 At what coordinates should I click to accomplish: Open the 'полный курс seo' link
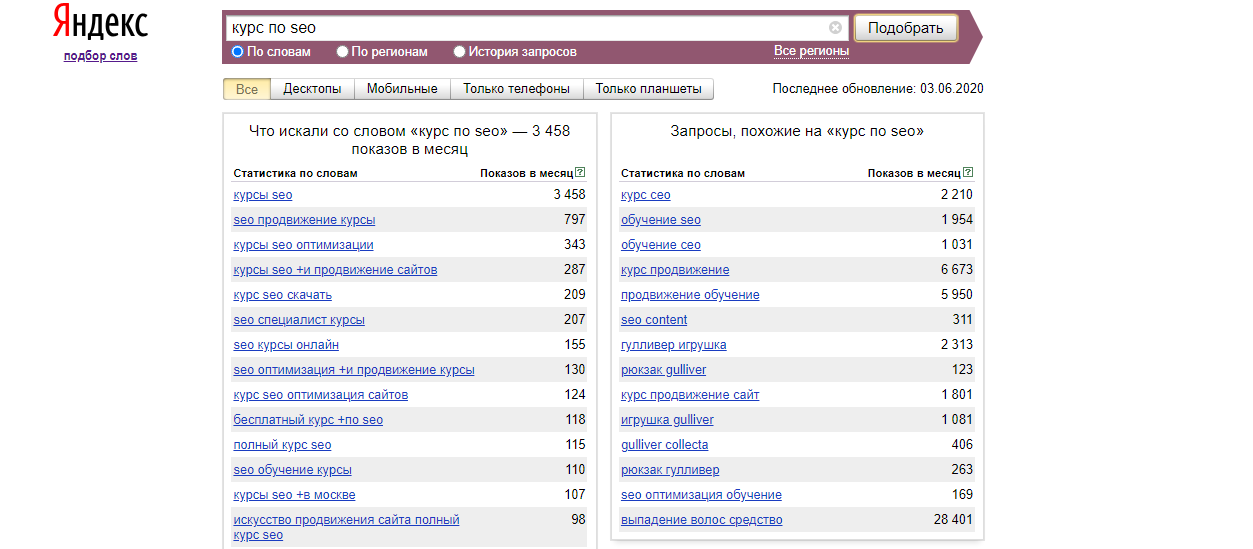(282, 445)
